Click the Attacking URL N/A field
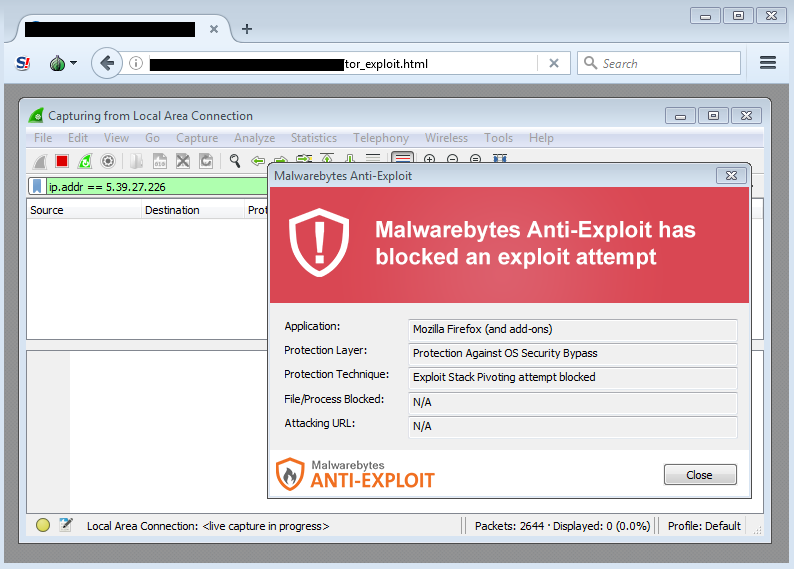Image resolution: width=794 pixels, height=569 pixels. (572, 426)
